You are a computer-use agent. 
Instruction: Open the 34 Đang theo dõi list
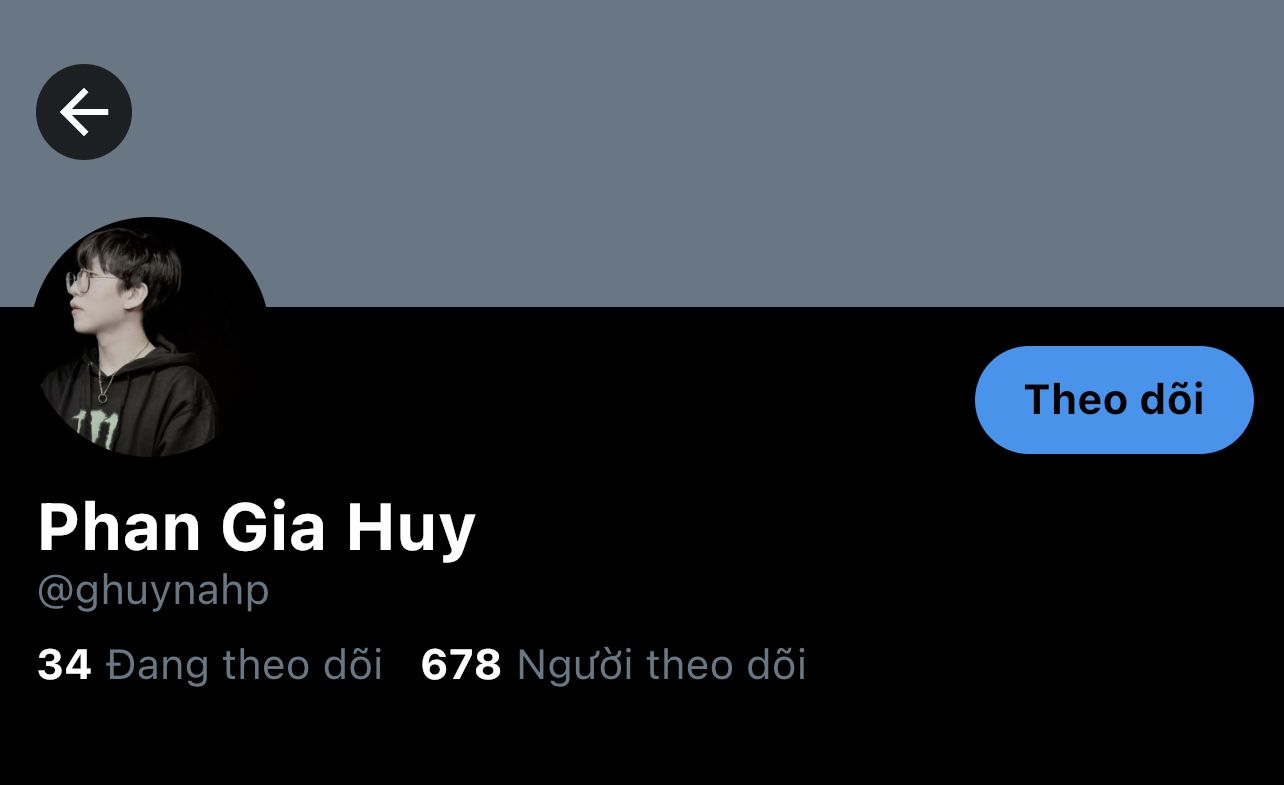pos(210,664)
